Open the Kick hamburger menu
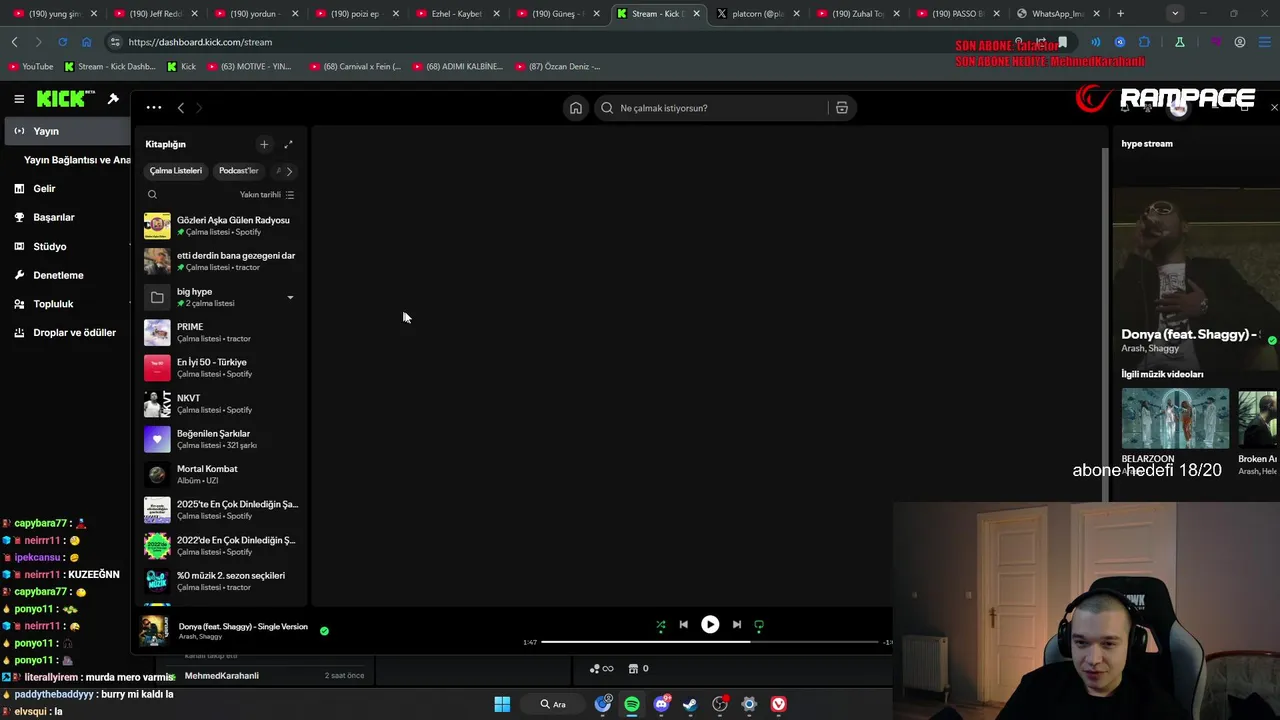 coord(19,99)
